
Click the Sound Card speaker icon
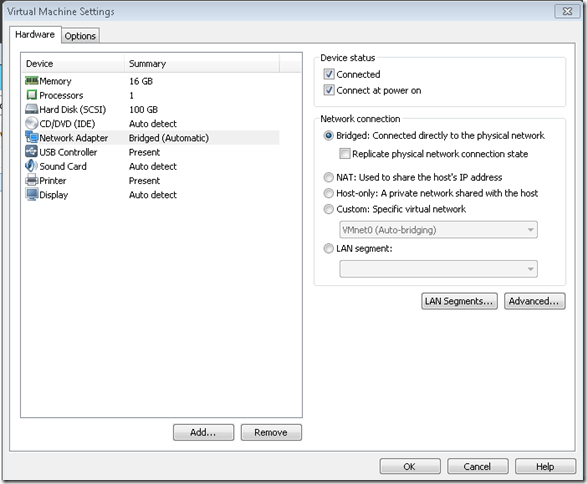tap(31, 166)
